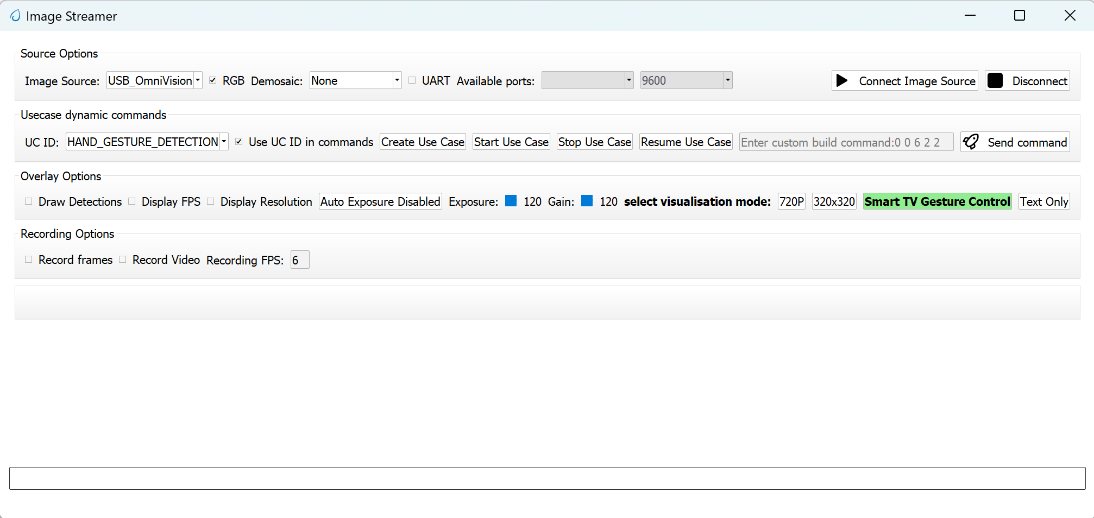1094x518 pixels.
Task: Click the Auto Exposure Disabled button
Action: pyautogui.click(x=380, y=202)
